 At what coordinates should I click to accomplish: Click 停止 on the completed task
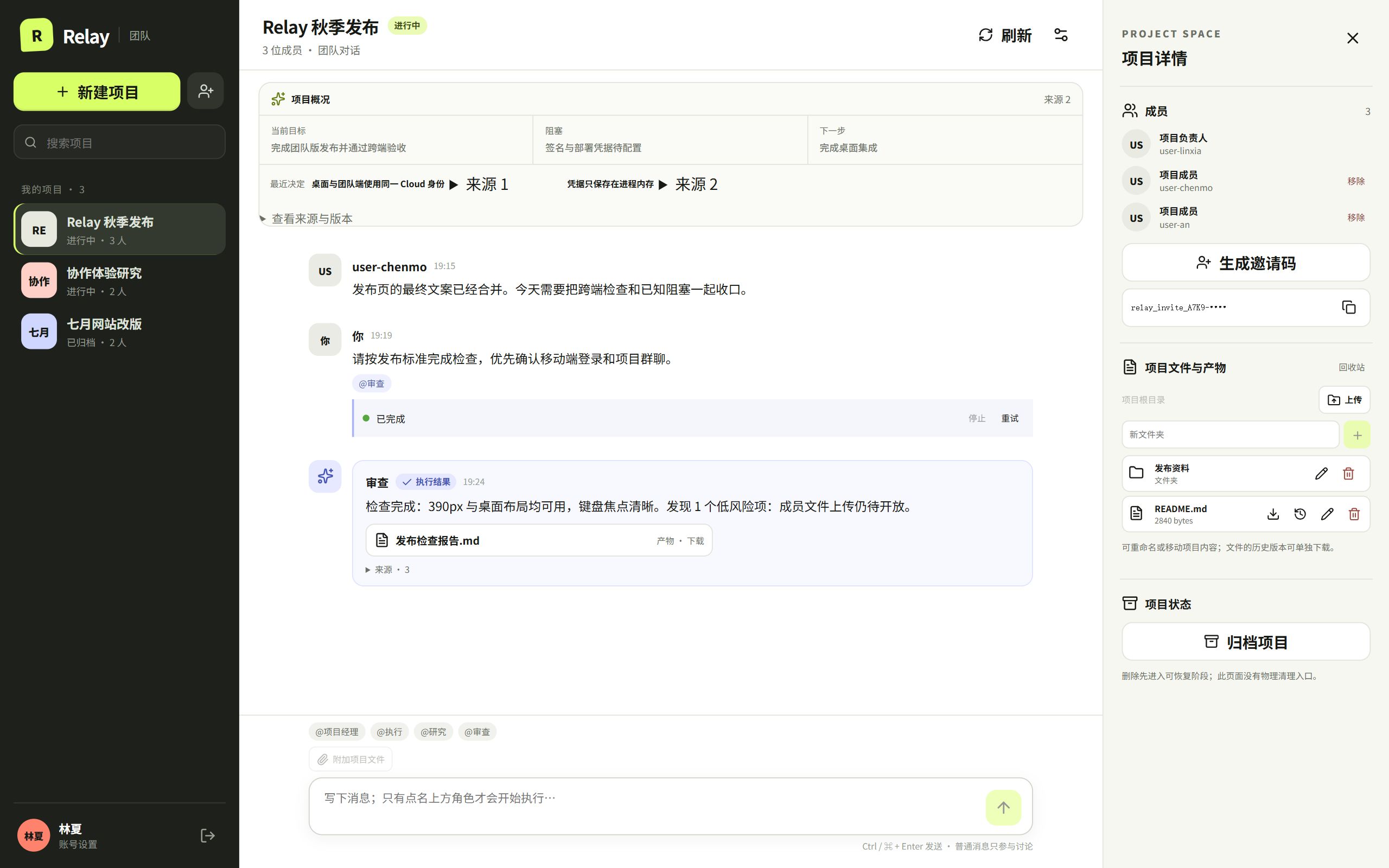click(x=977, y=418)
